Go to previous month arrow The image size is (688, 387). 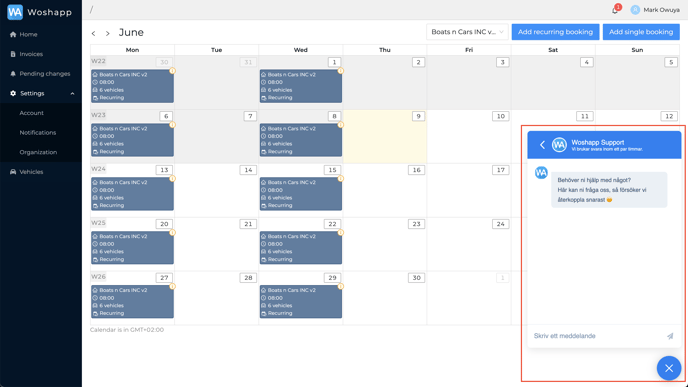tap(93, 33)
